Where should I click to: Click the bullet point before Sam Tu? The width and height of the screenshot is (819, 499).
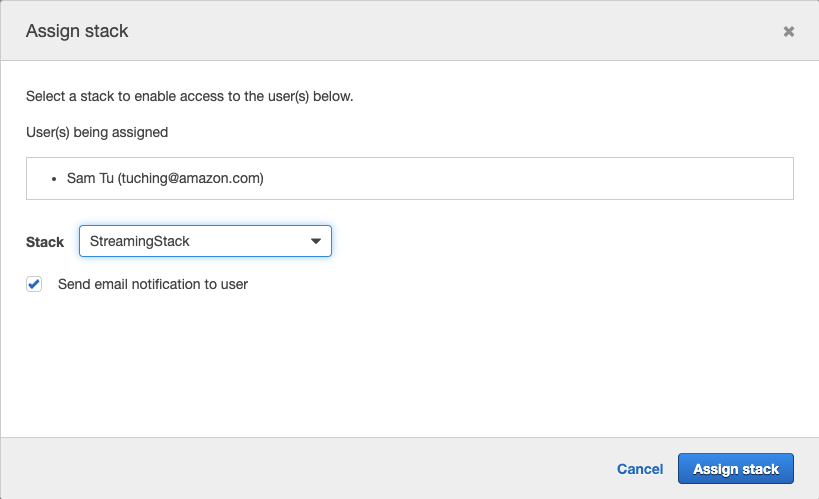(x=53, y=180)
